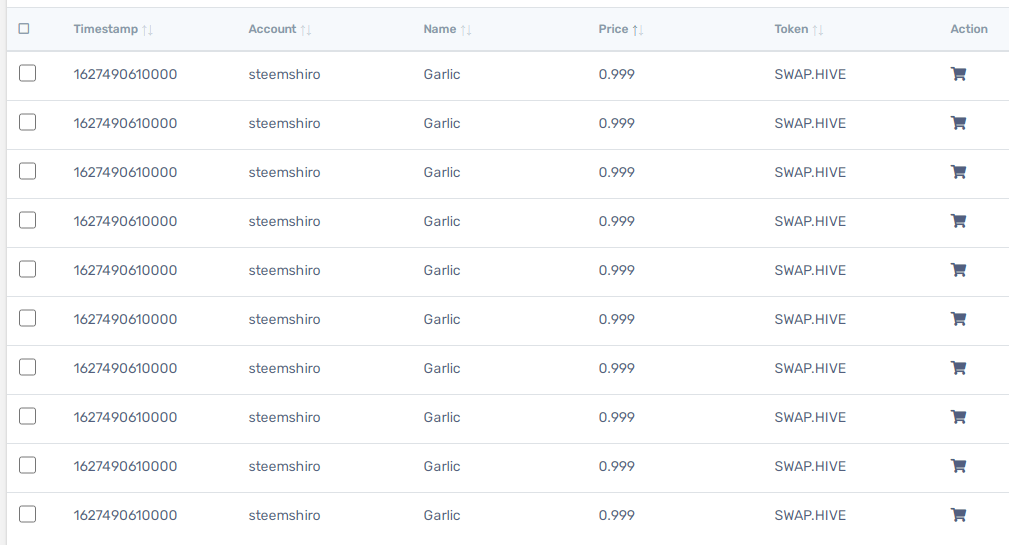Click the cart icon in the third row
The height and width of the screenshot is (545, 1009).
pyautogui.click(x=958, y=172)
